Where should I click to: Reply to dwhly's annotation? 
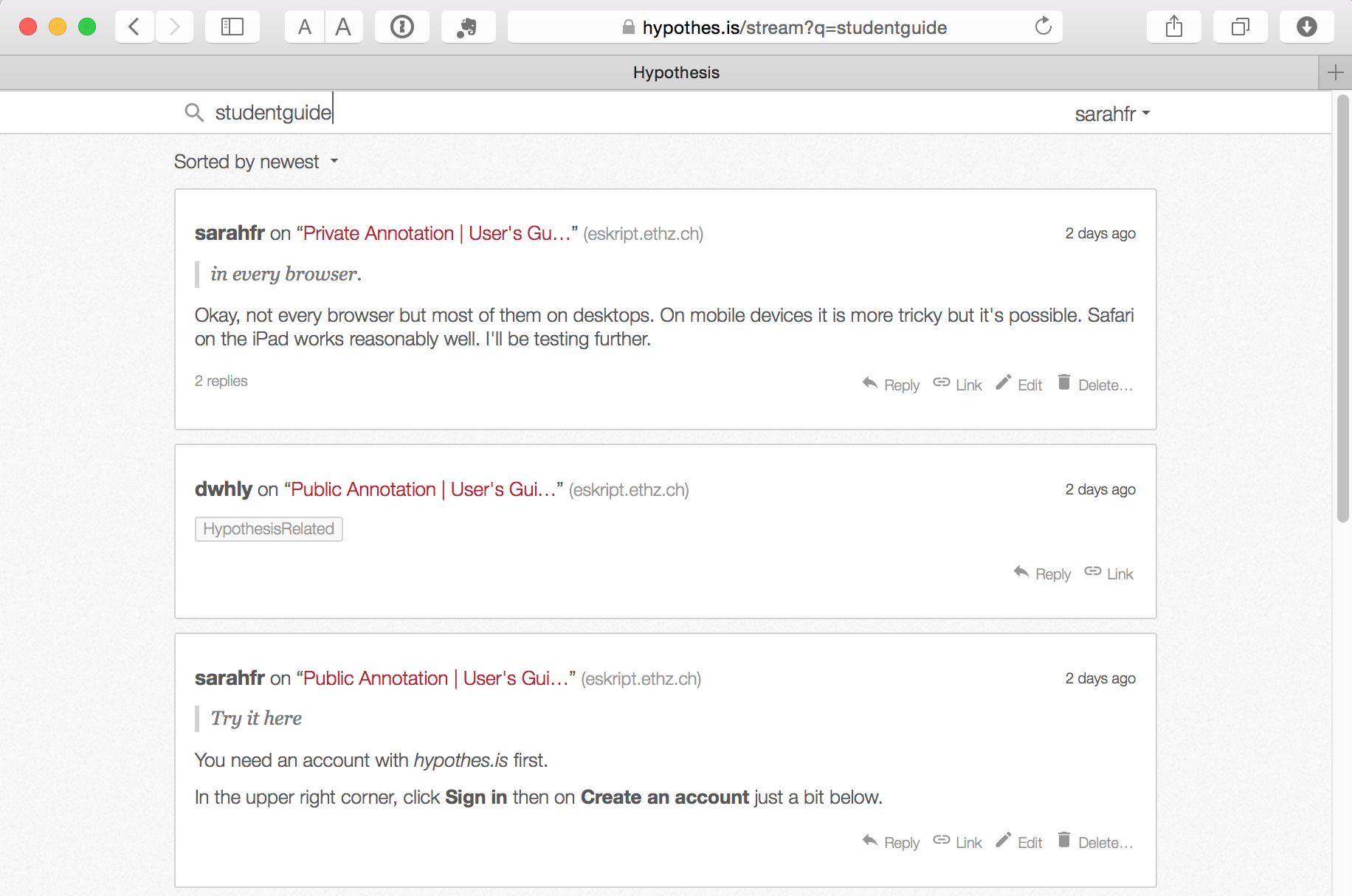click(x=1042, y=573)
